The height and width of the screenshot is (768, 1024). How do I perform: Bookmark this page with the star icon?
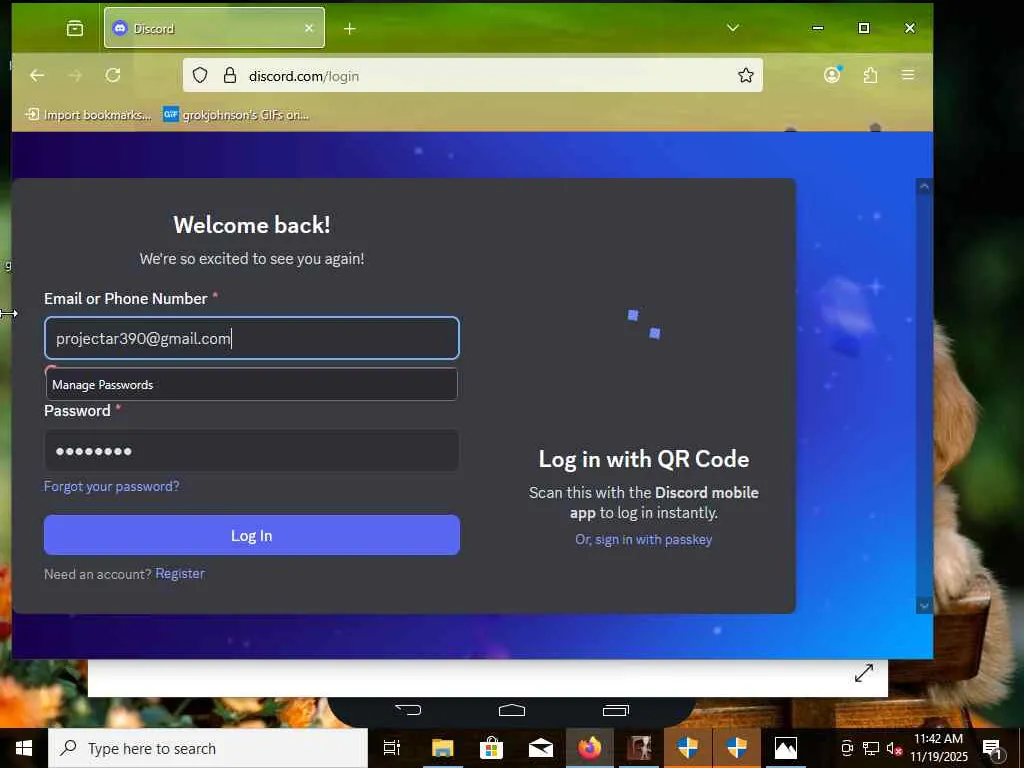point(746,76)
